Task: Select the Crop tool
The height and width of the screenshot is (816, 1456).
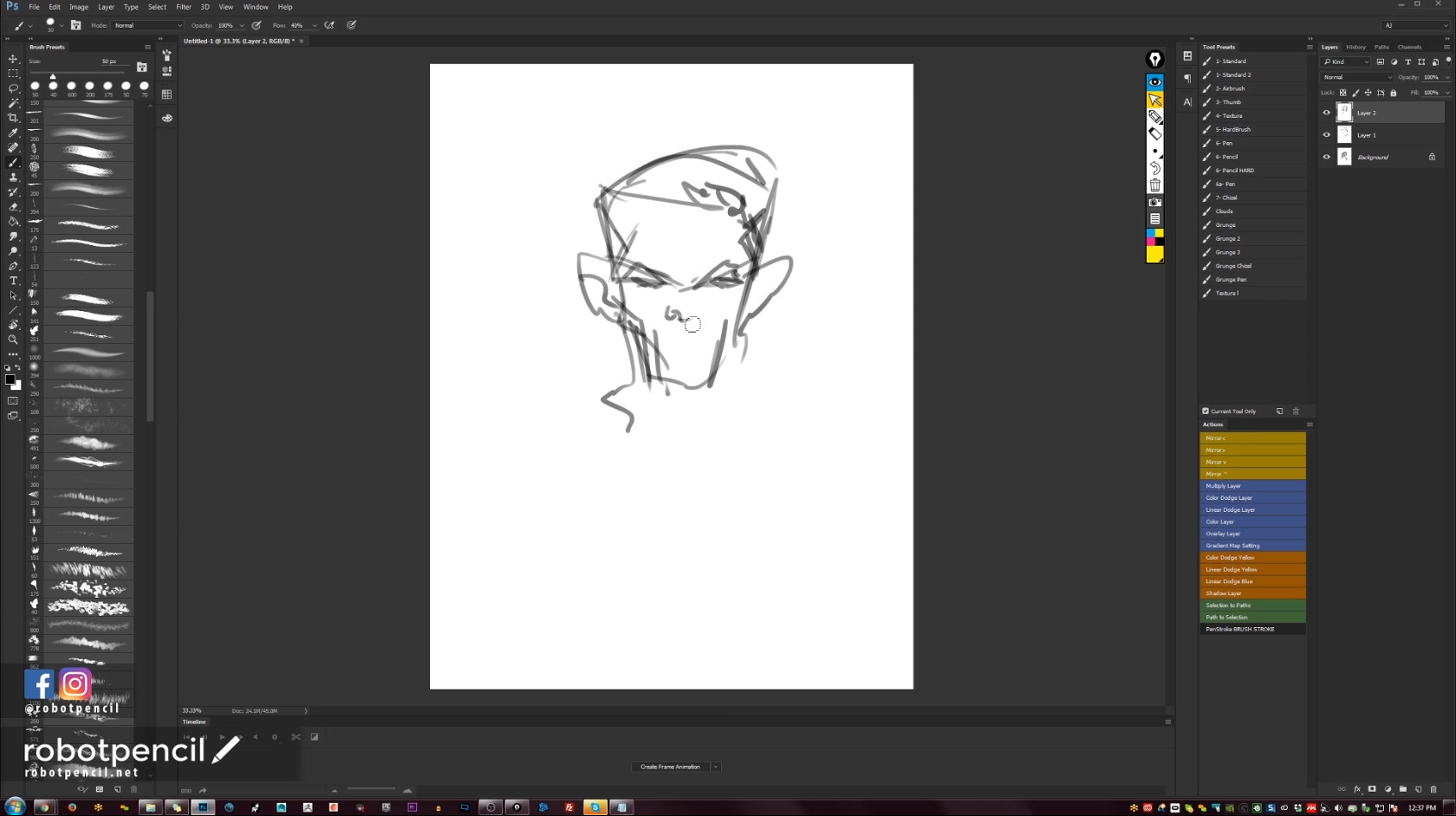Action: (x=13, y=118)
